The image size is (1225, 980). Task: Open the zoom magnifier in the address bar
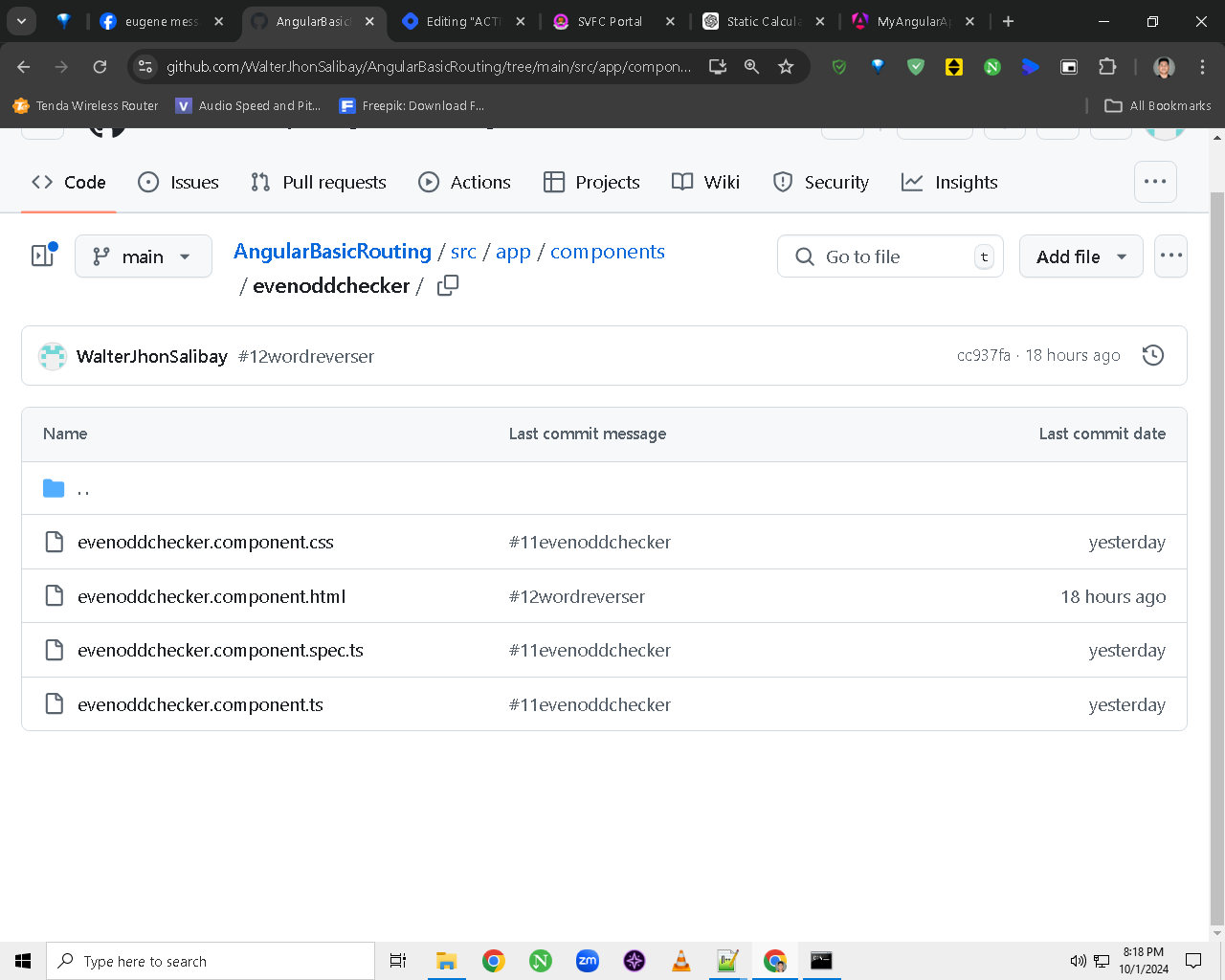(751, 66)
